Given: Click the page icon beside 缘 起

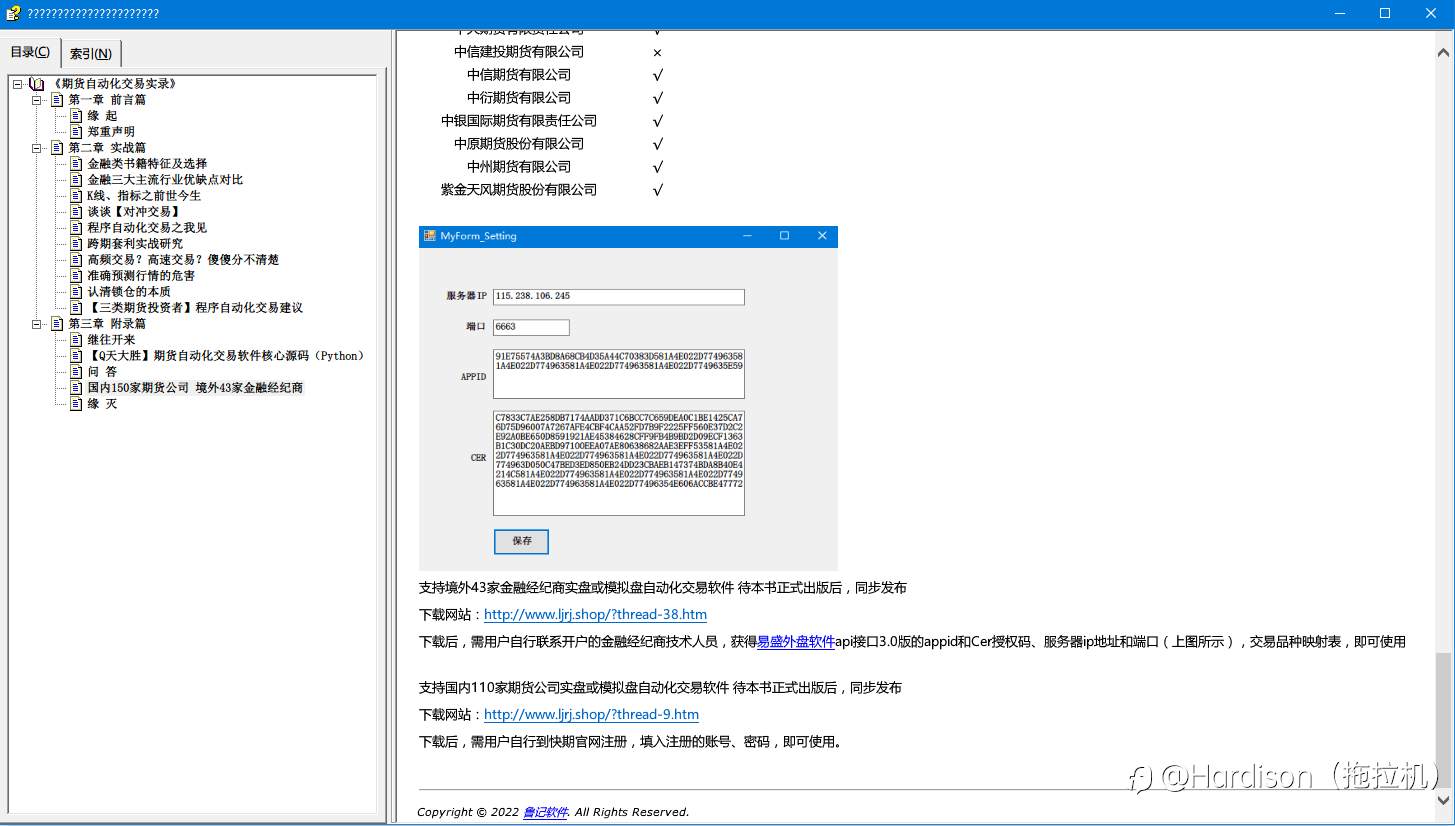Looking at the screenshot, I should point(76,116).
